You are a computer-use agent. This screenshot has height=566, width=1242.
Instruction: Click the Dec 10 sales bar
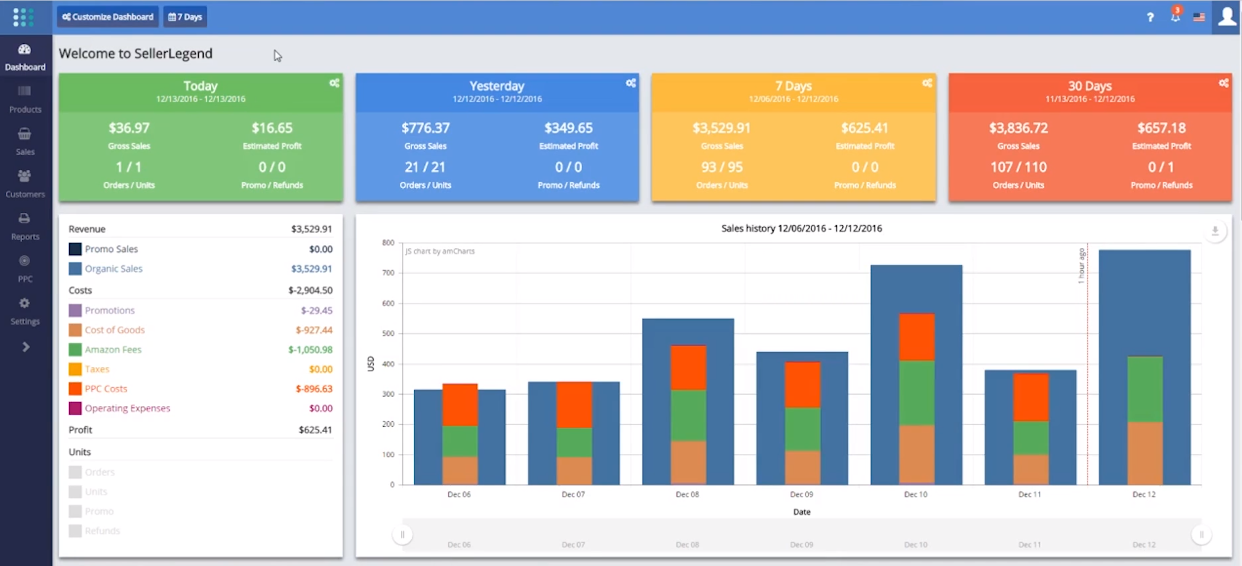coord(916,375)
